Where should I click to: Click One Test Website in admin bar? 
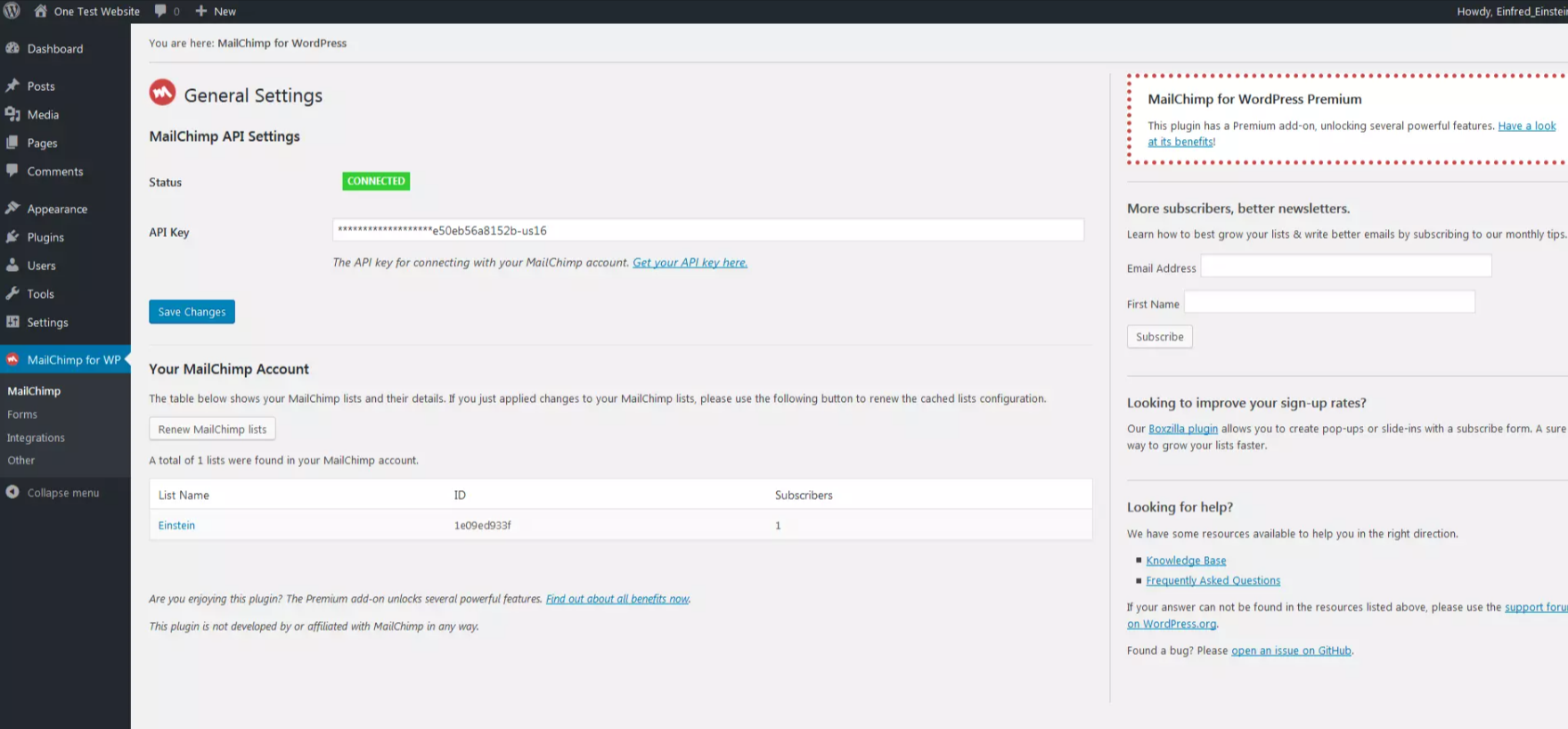pyautogui.click(x=96, y=12)
